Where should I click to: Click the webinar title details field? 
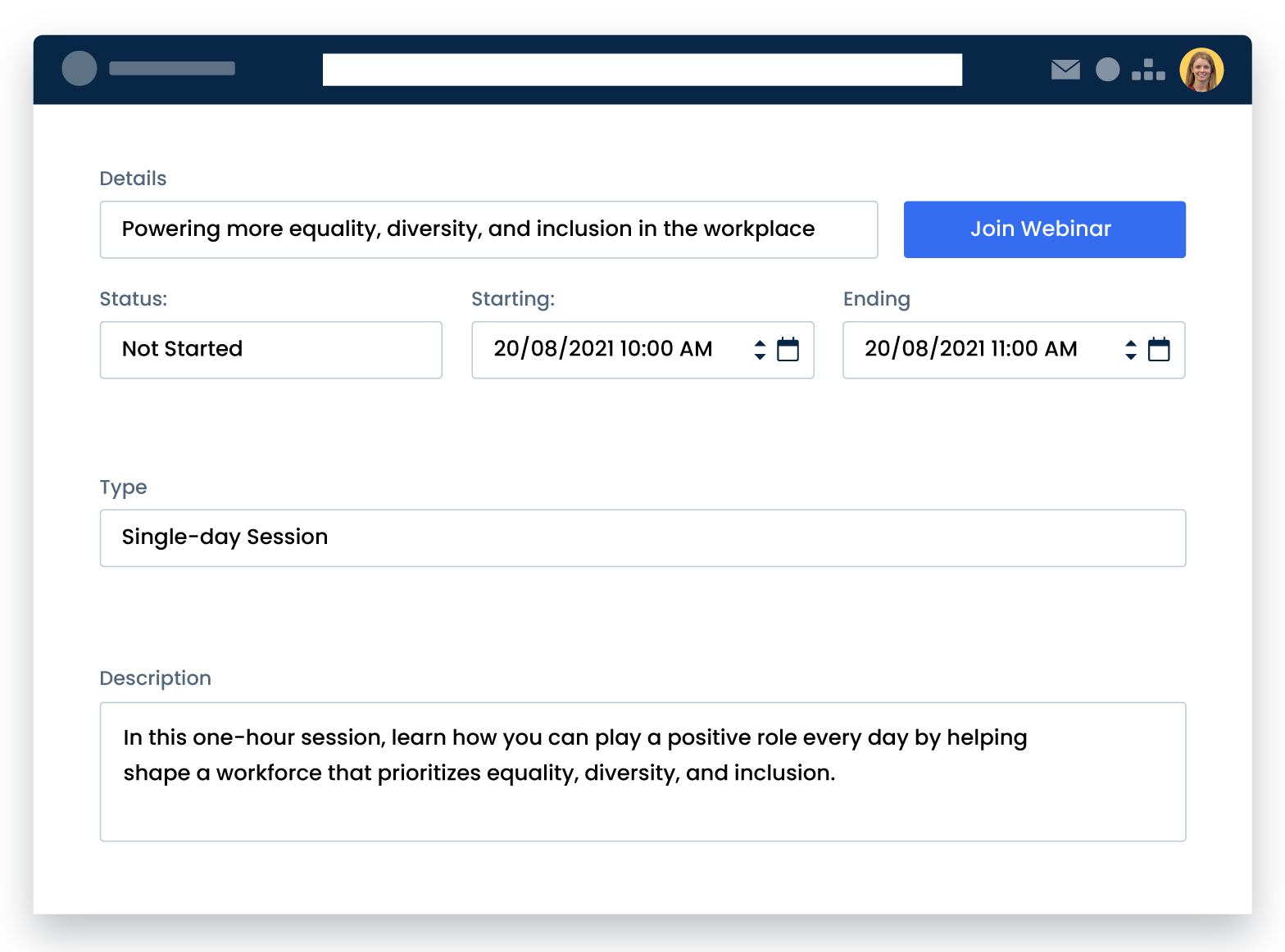488,229
